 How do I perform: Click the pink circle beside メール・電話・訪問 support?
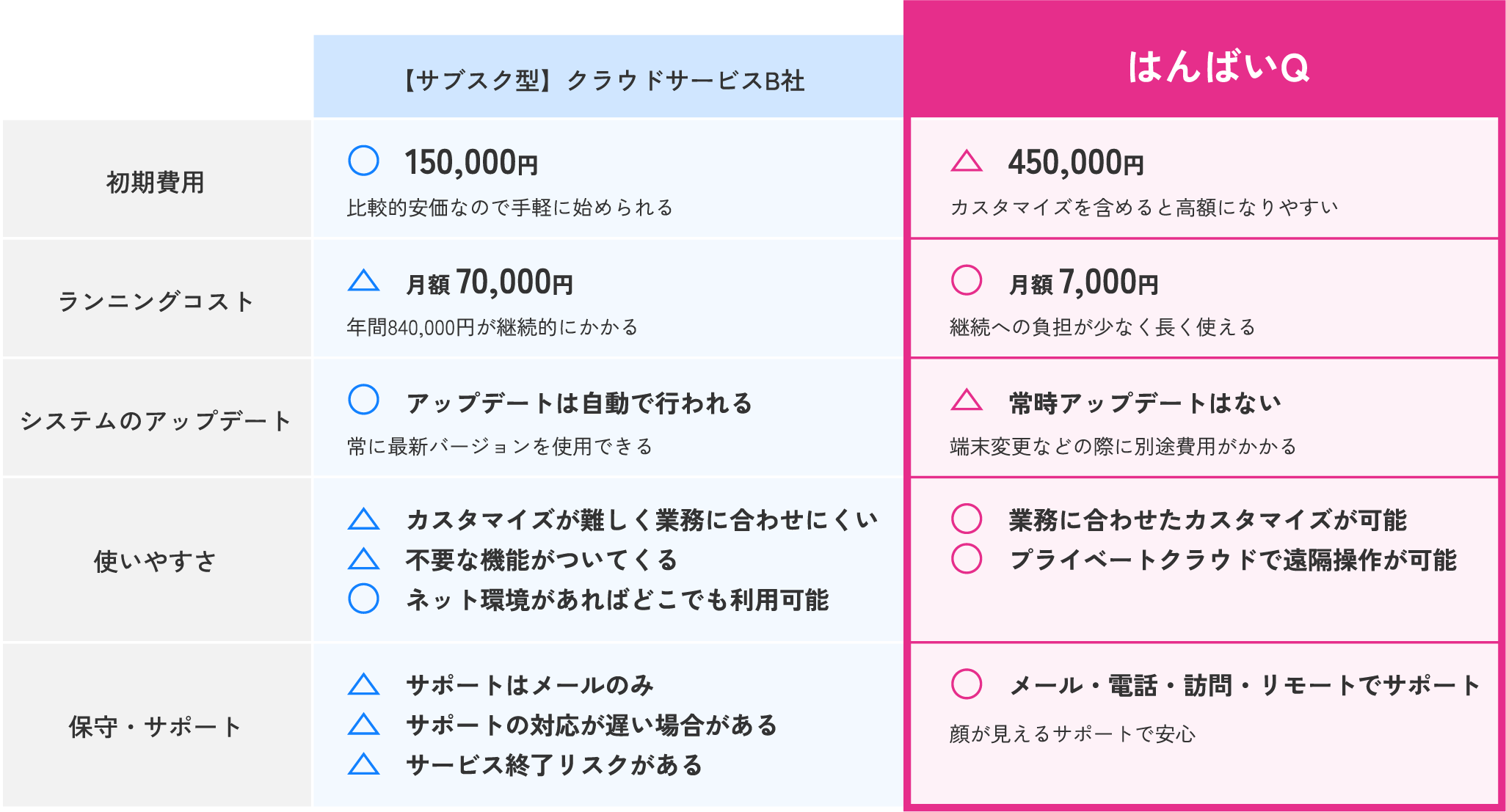tap(967, 684)
